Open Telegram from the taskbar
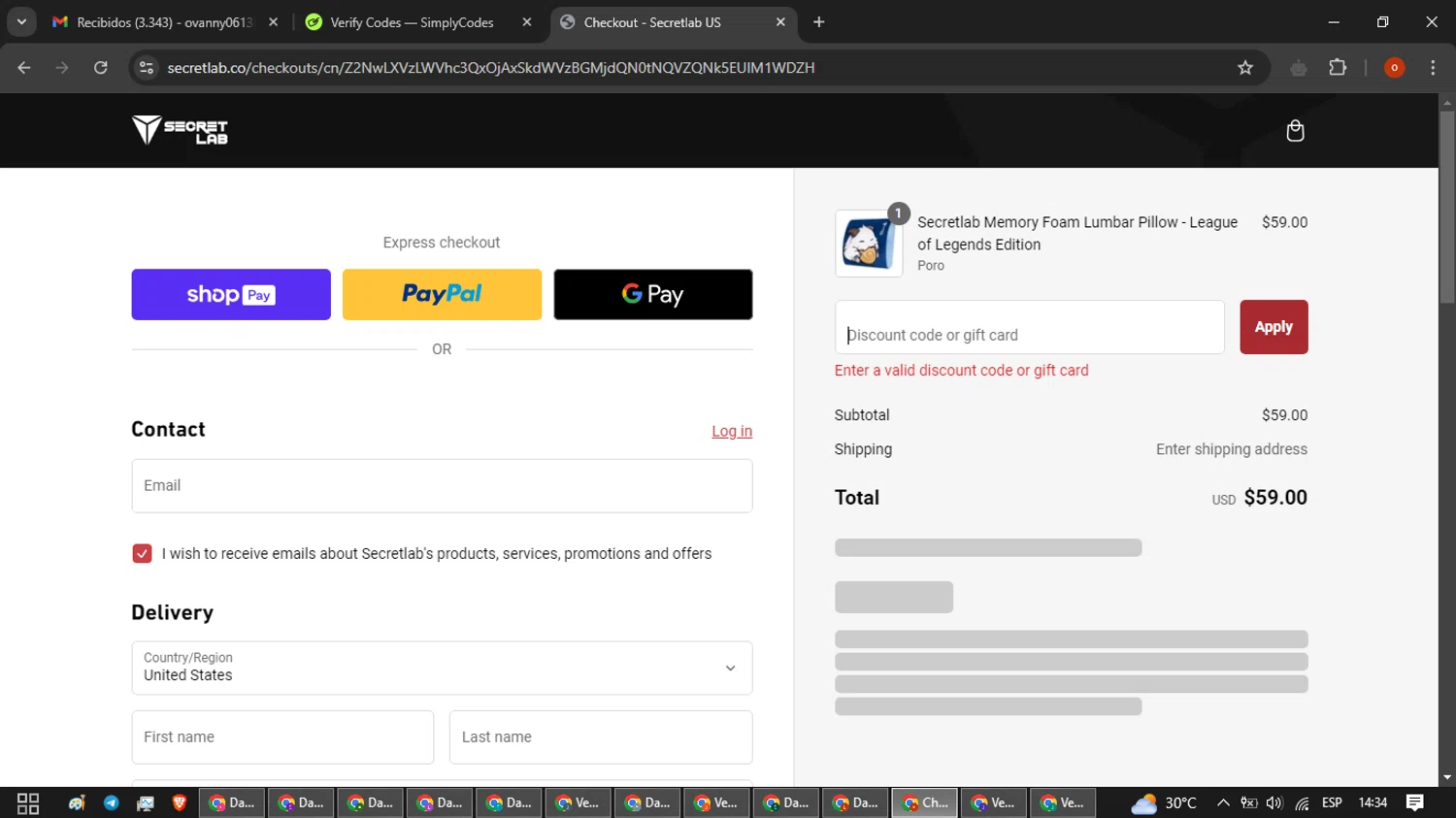1456x818 pixels. click(112, 803)
